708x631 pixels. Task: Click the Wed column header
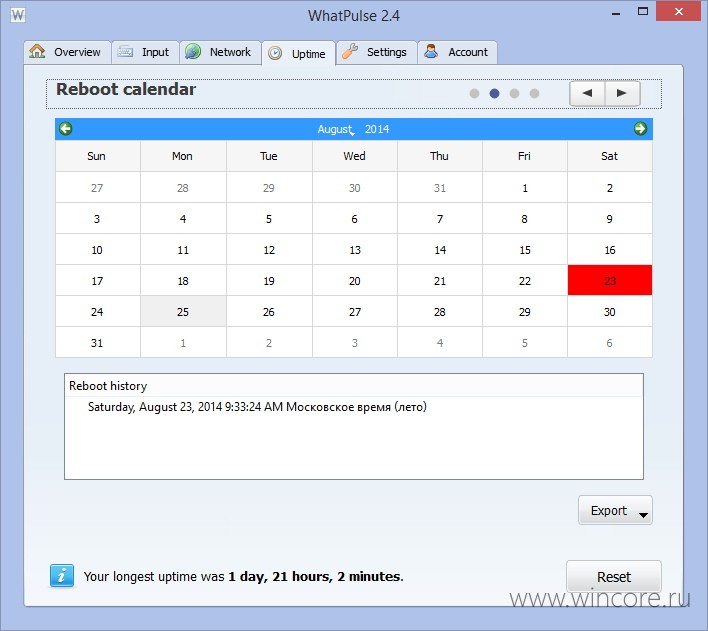pyautogui.click(x=354, y=156)
